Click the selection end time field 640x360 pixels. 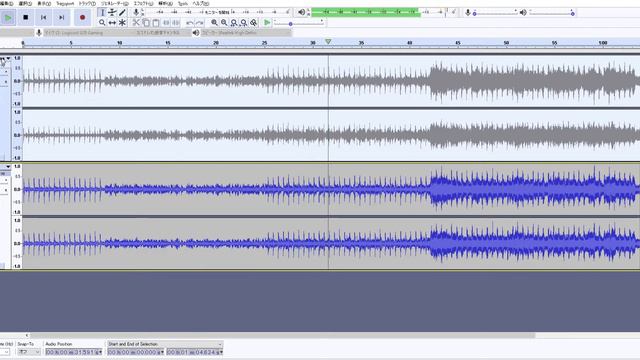tap(195, 352)
